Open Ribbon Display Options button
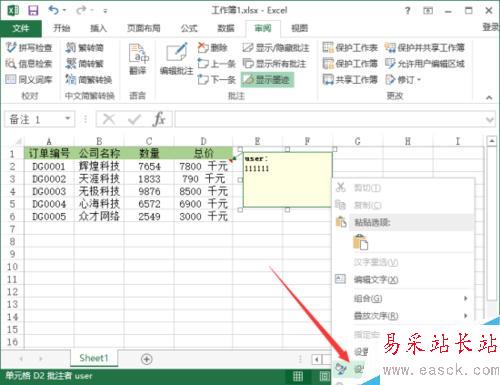Viewport: 500px width, 385px height. tap(428, 11)
